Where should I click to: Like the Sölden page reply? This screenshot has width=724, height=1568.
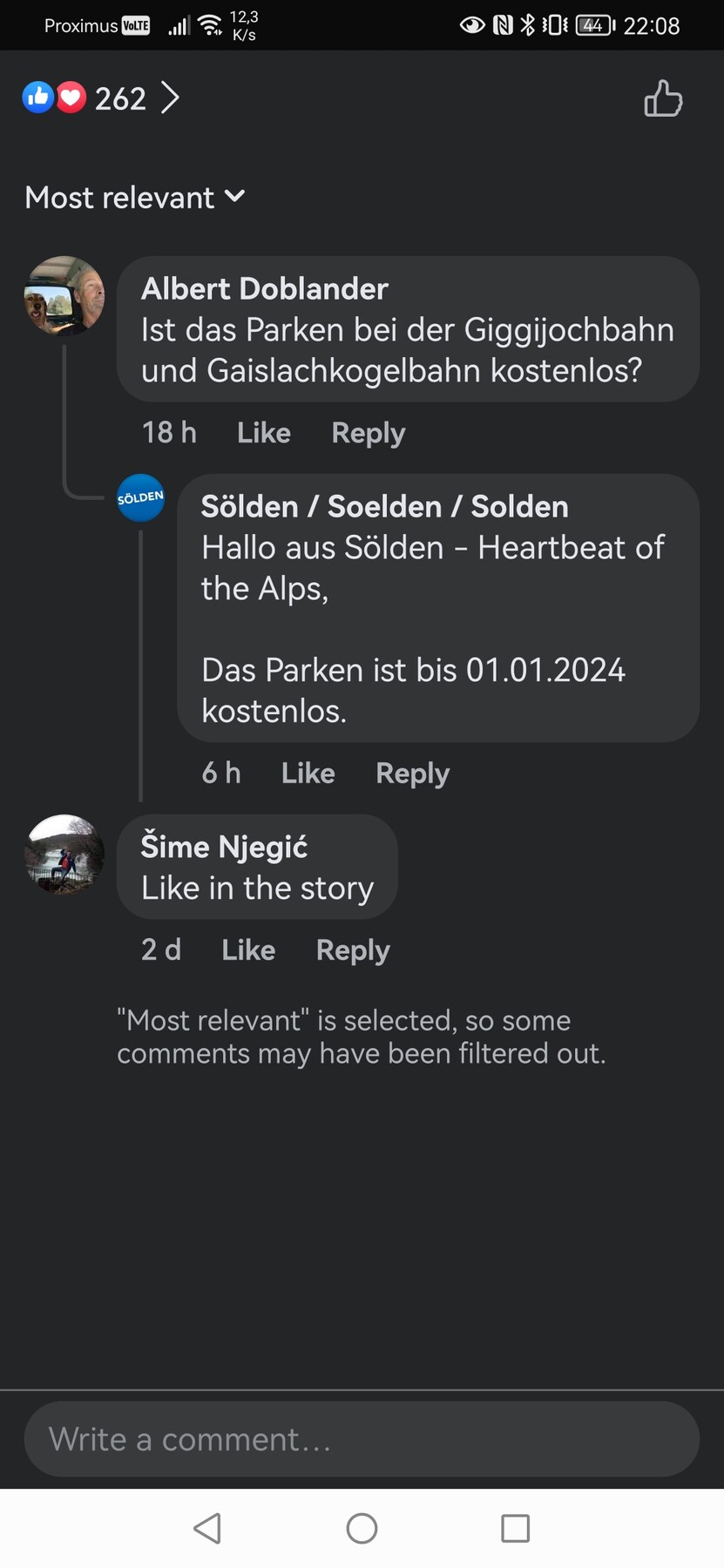point(308,774)
